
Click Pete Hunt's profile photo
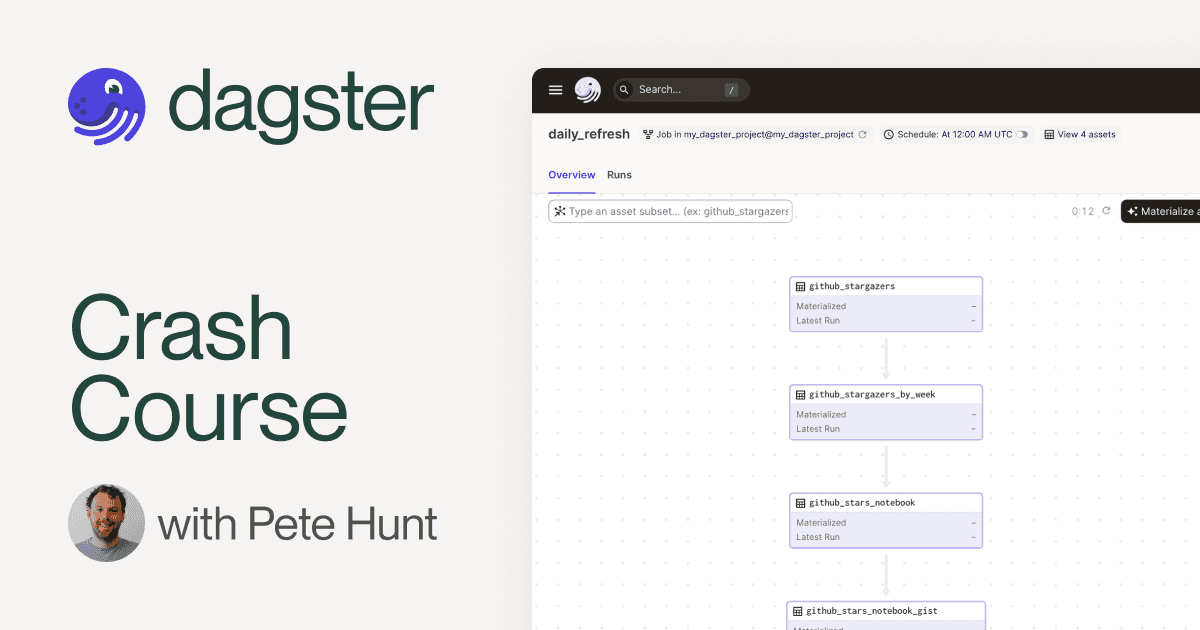tap(106, 523)
